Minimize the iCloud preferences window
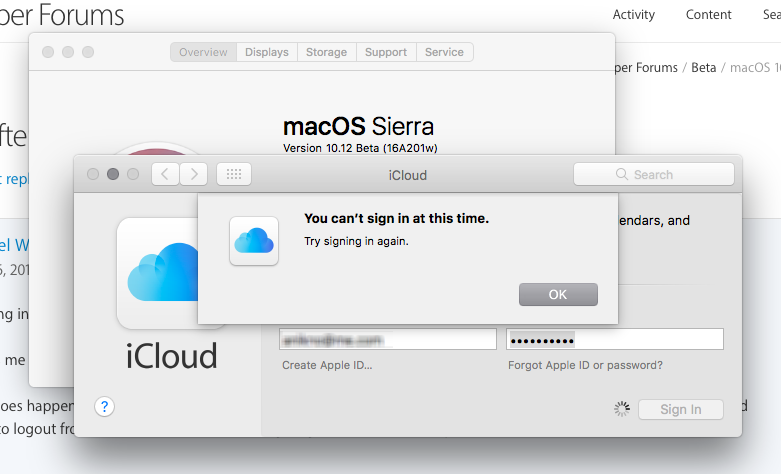Image resolution: width=781 pixels, height=474 pixels. [113, 174]
